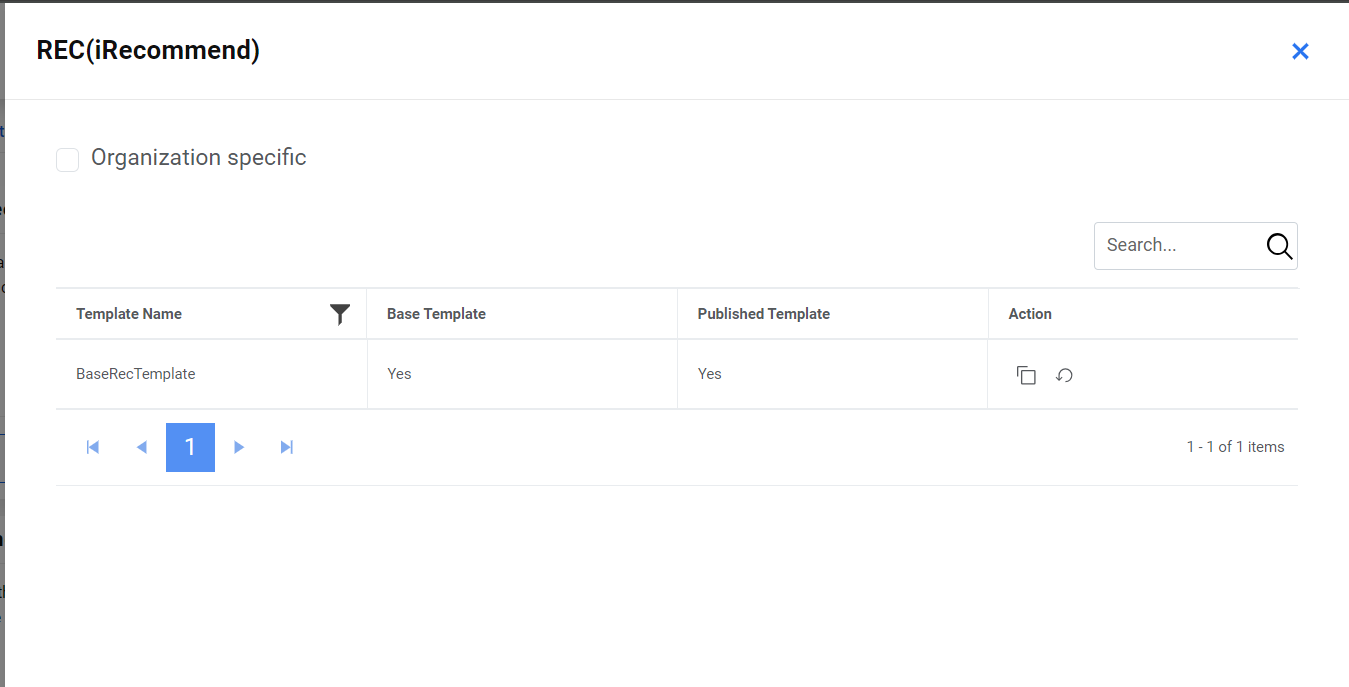Click the Template Name column header
1349x687 pixels.
pos(129,314)
